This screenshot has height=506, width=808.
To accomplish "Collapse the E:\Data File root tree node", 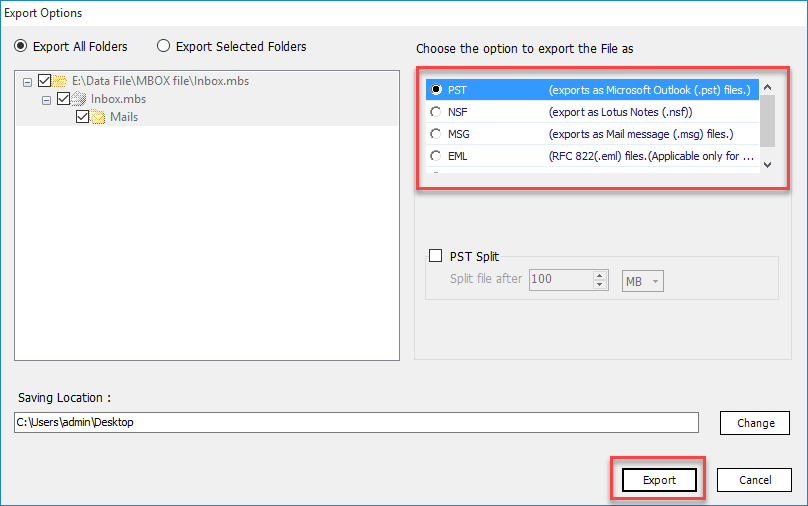I will [27, 83].
